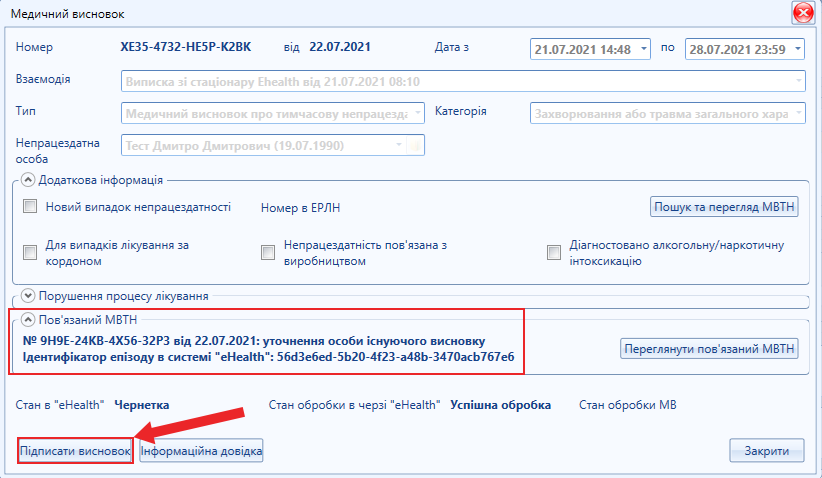Click the linked МВТН number 9H9E-24KB-4X56-32P3 line
Image resolution: width=822 pixels, height=478 pixels.
[254, 341]
